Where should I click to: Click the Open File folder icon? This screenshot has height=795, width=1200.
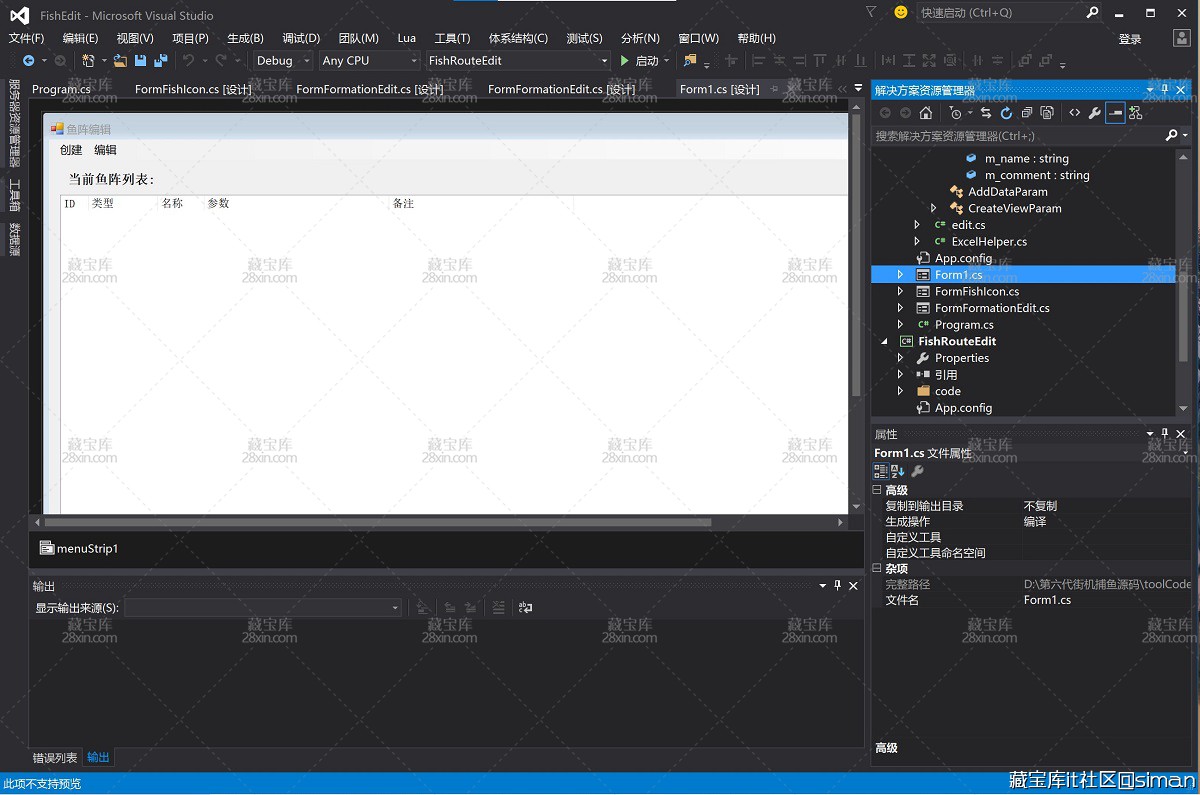[x=120, y=61]
